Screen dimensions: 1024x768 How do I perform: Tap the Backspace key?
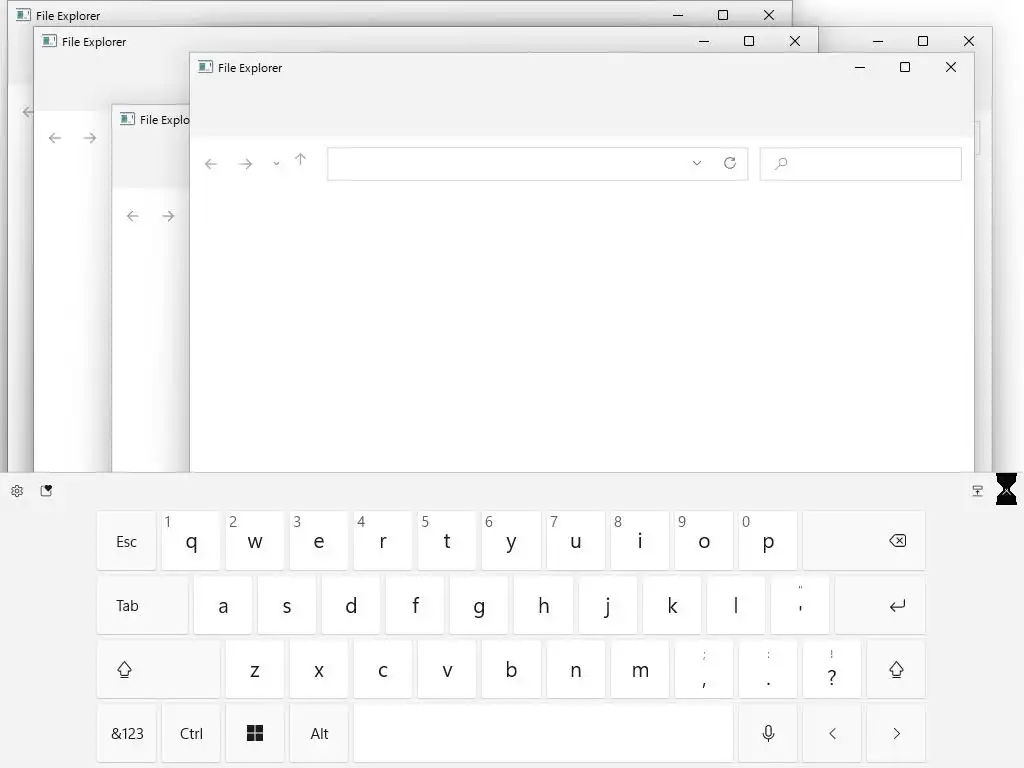point(864,541)
